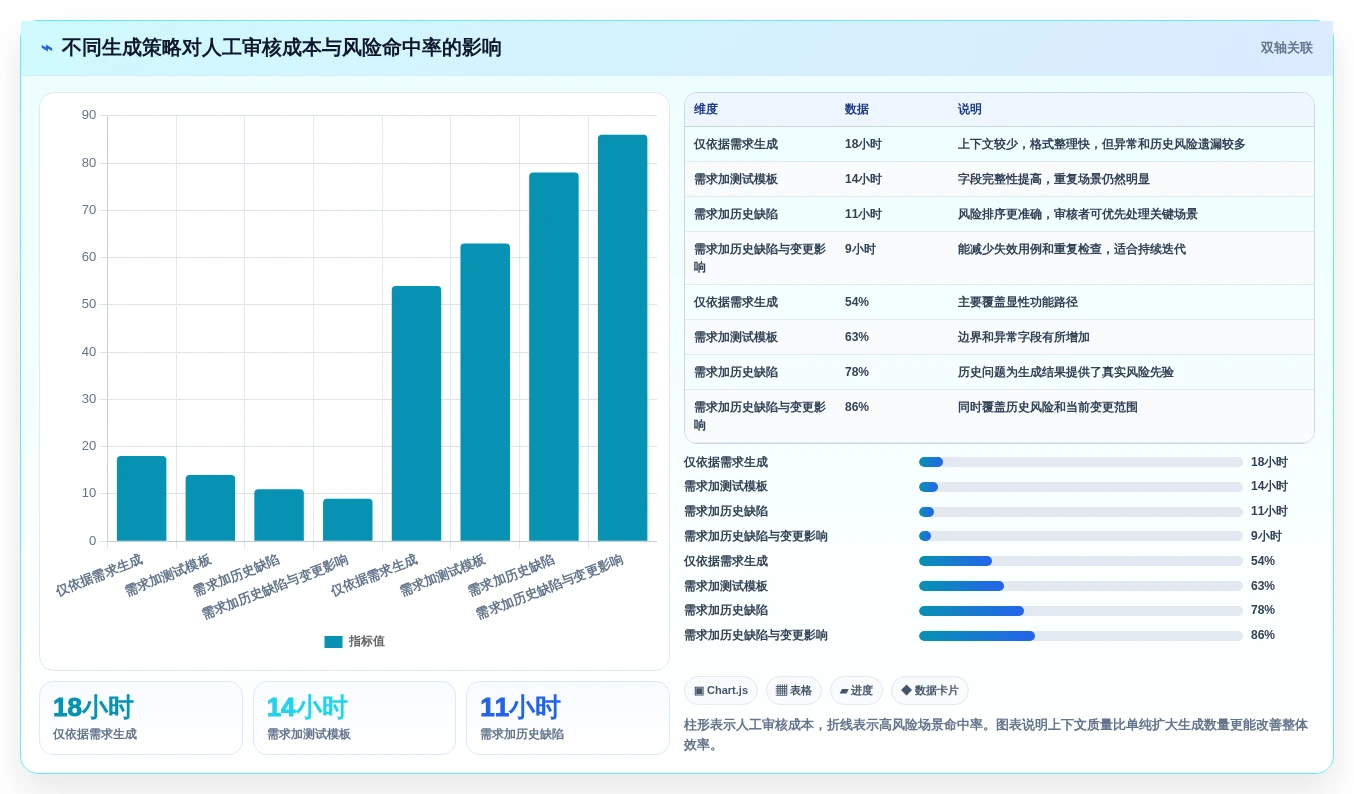The width and height of the screenshot is (1354, 794).
Task: Click the 指标值 legend text
Action: pyautogui.click(x=366, y=642)
